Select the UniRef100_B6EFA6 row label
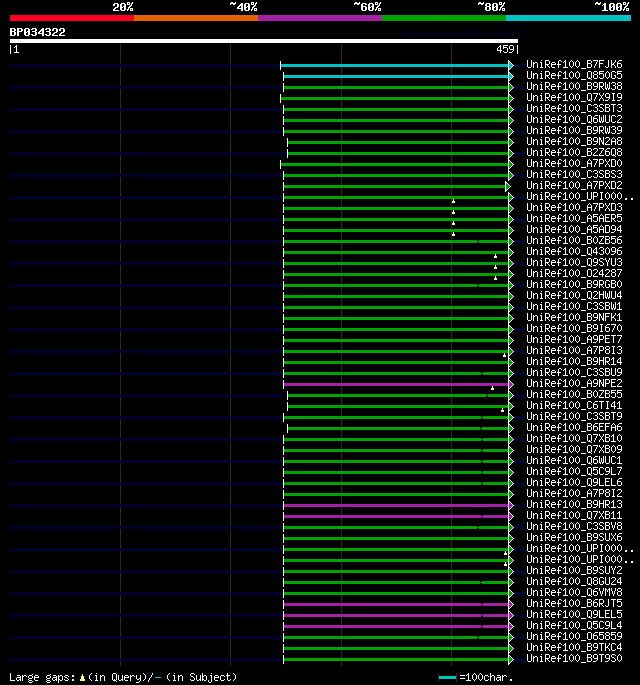This screenshot has height=685, width=640. [574, 428]
